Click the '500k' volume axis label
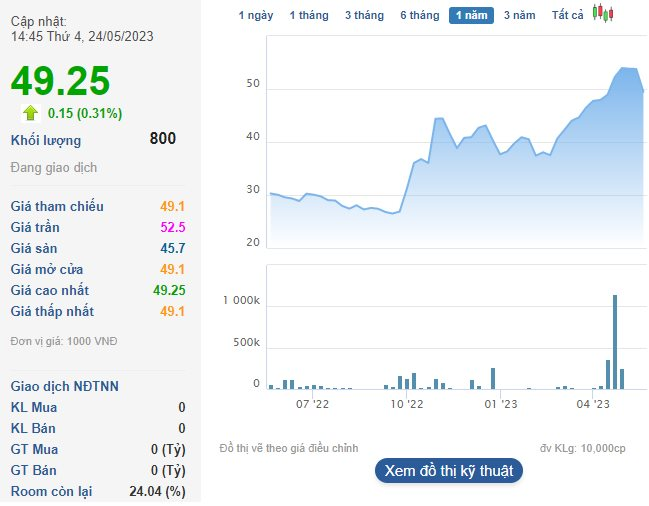This screenshot has height=506, width=649. click(x=247, y=342)
